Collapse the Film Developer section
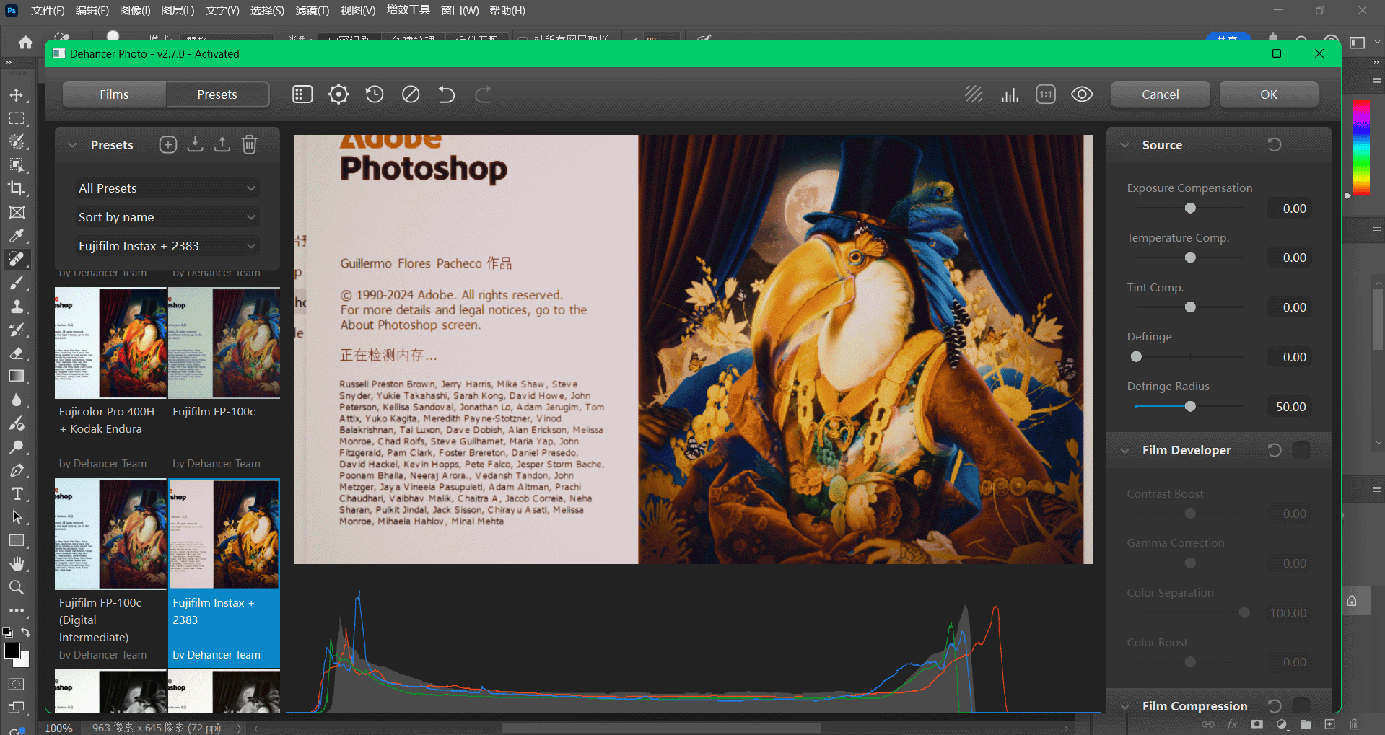 click(1124, 450)
